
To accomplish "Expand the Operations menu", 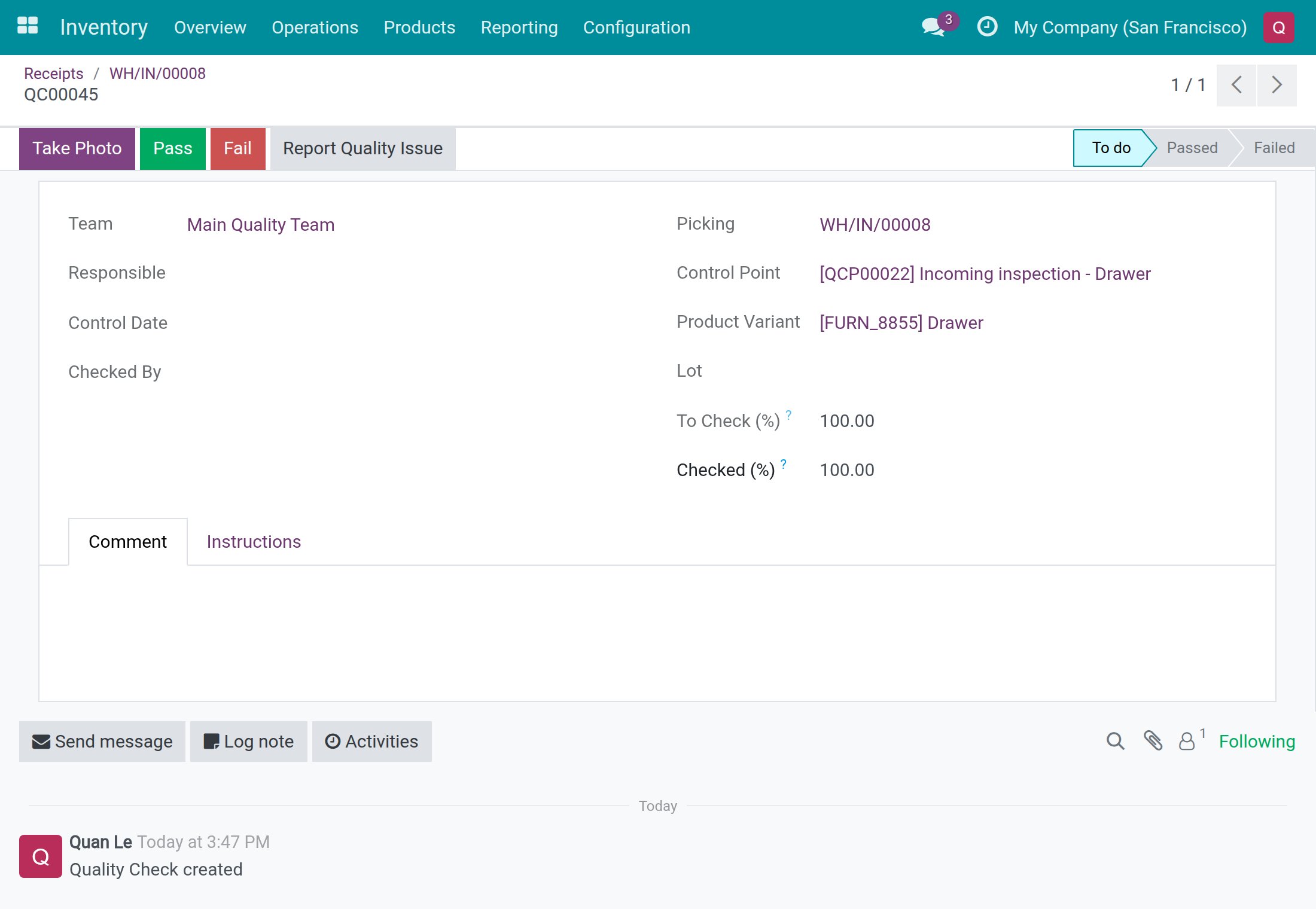I will (x=315, y=28).
